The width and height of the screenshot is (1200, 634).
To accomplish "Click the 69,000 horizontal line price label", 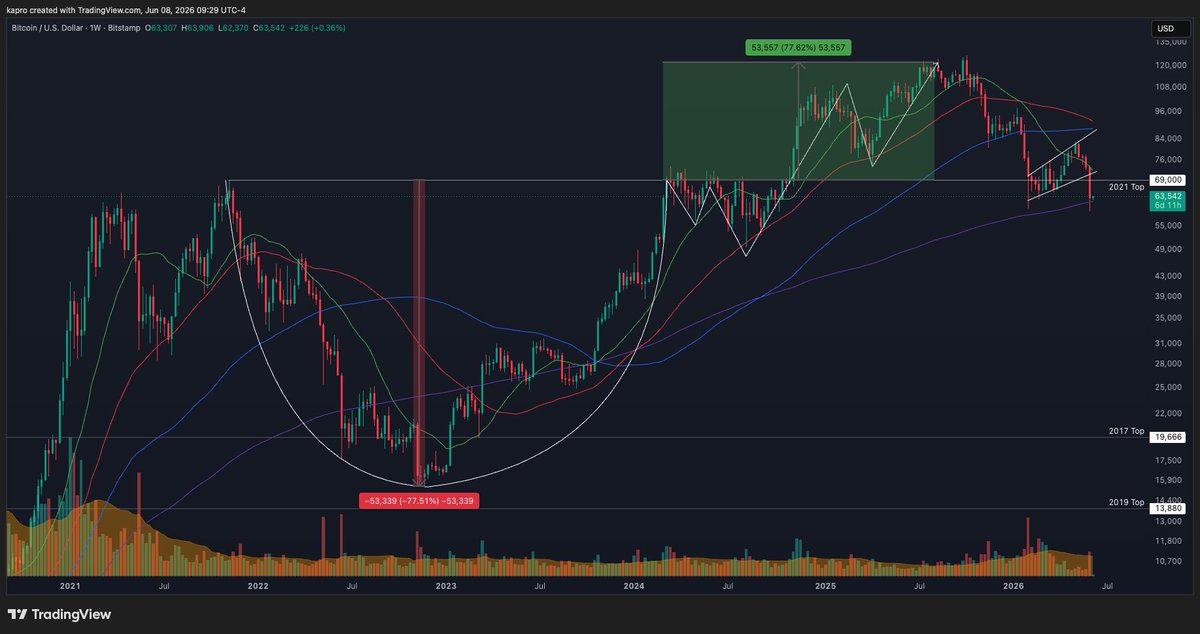I will click(x=1168, y=179).
